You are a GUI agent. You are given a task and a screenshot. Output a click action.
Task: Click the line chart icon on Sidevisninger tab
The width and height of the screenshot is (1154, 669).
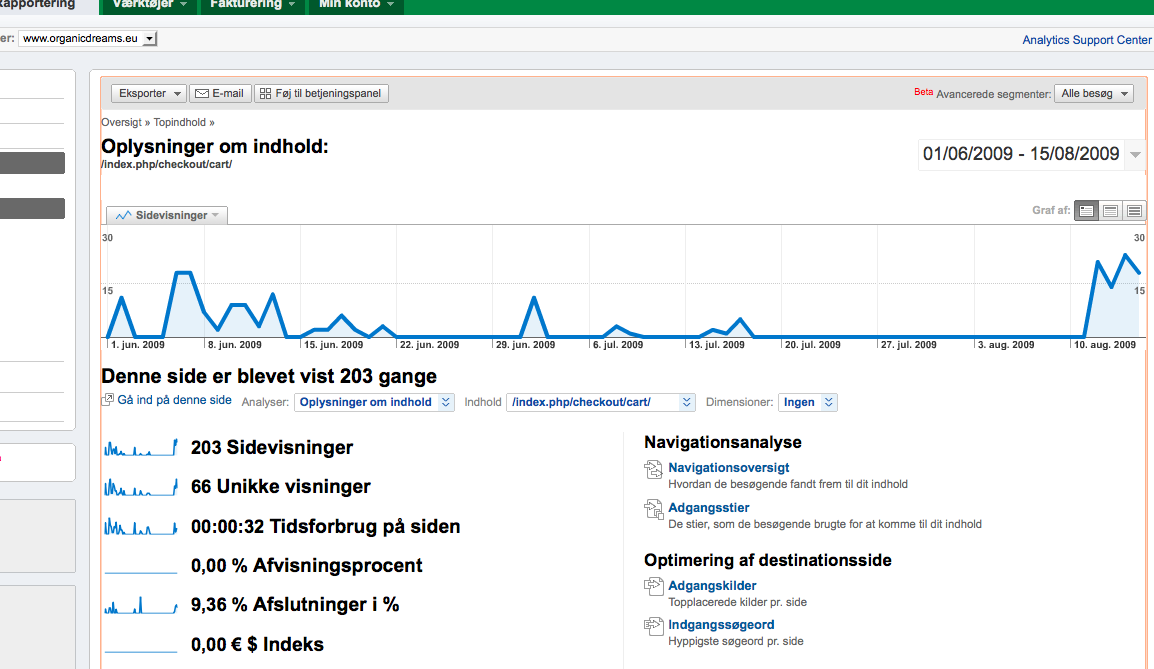(x=123, y=215)
